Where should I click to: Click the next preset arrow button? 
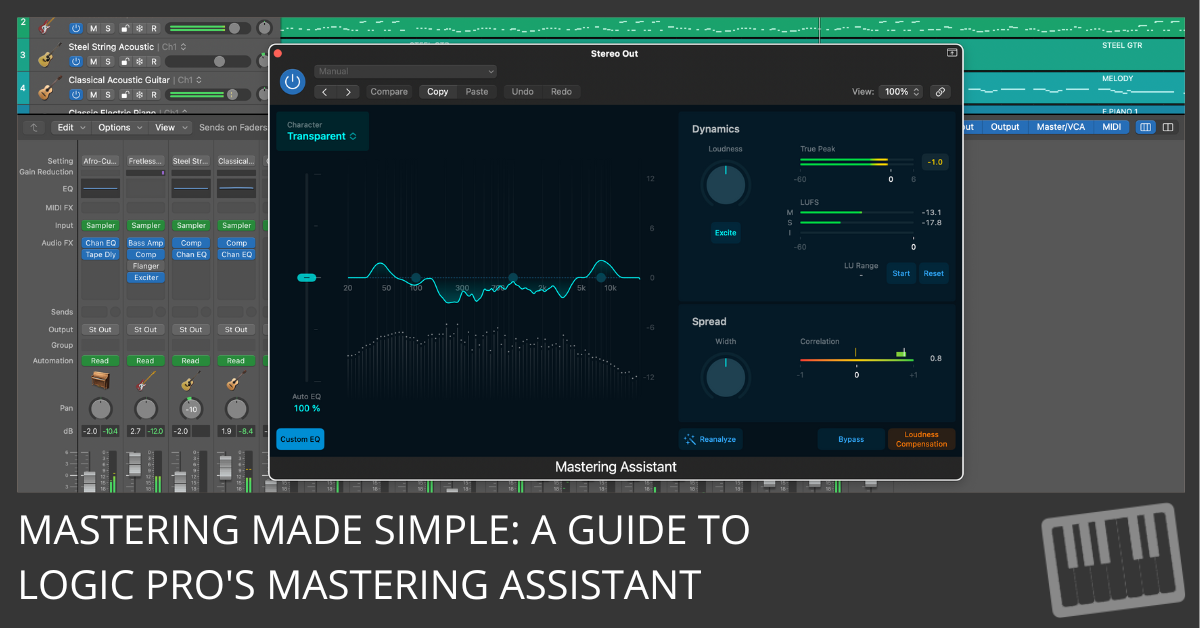[x=348, y=92]
